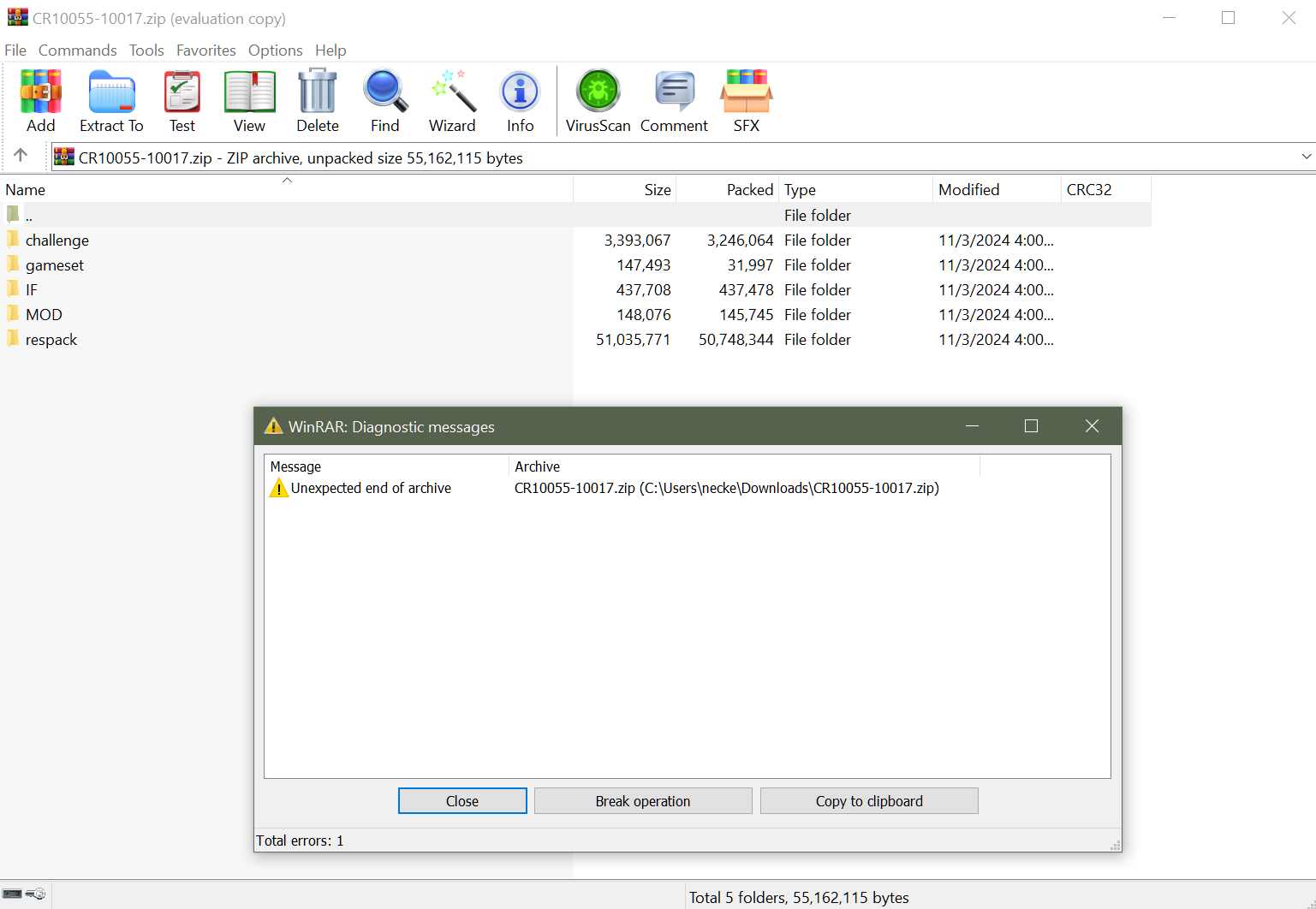Image resolution: width=1316 pixels, height=909 pixels.
Task: Click the MOD packed value 145,745
Action: click(x=747, y=315)
